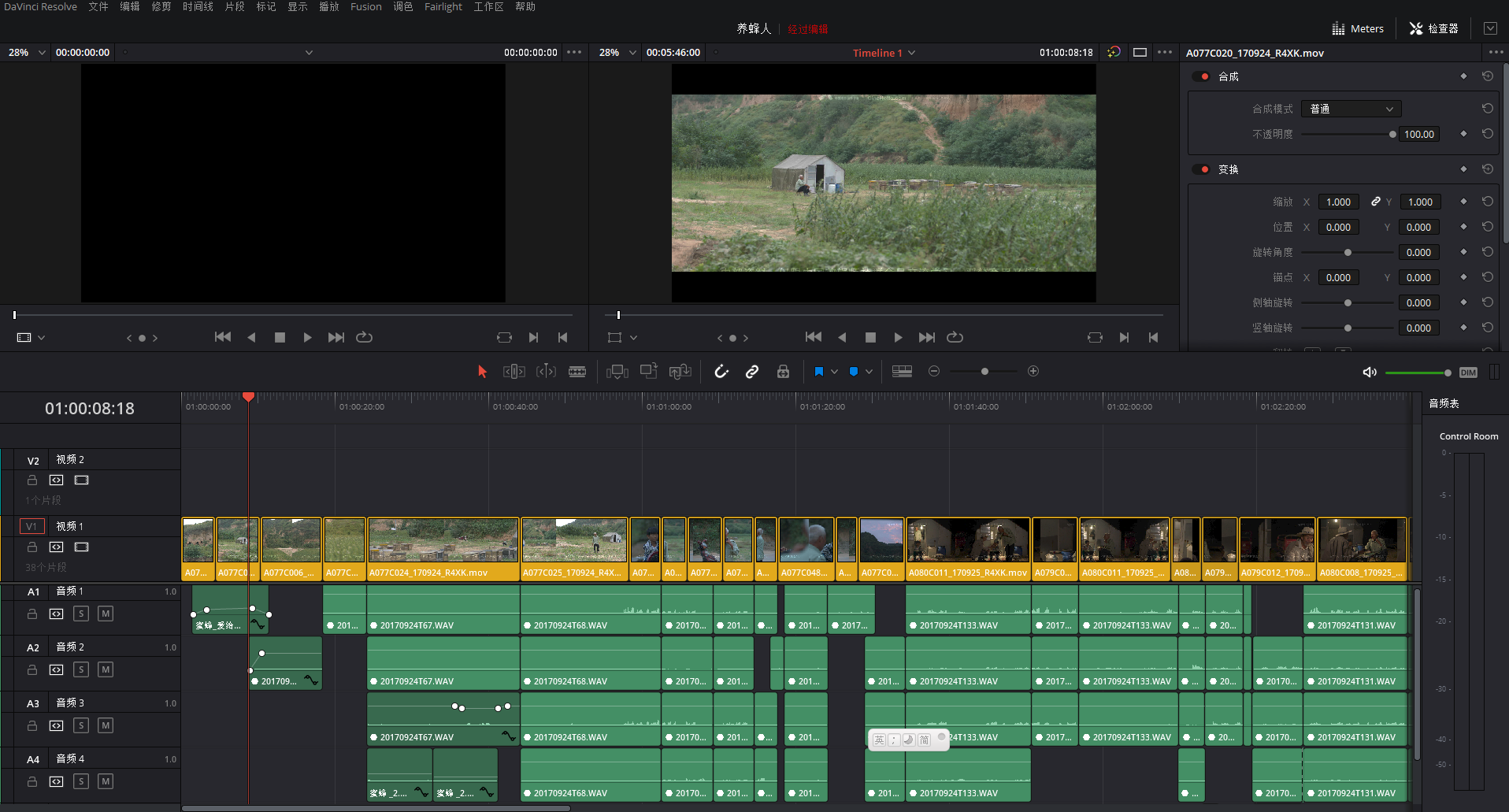Select the Trim edit mode tool
This screenshot has height=812, width=1509.
click(514, 372)
